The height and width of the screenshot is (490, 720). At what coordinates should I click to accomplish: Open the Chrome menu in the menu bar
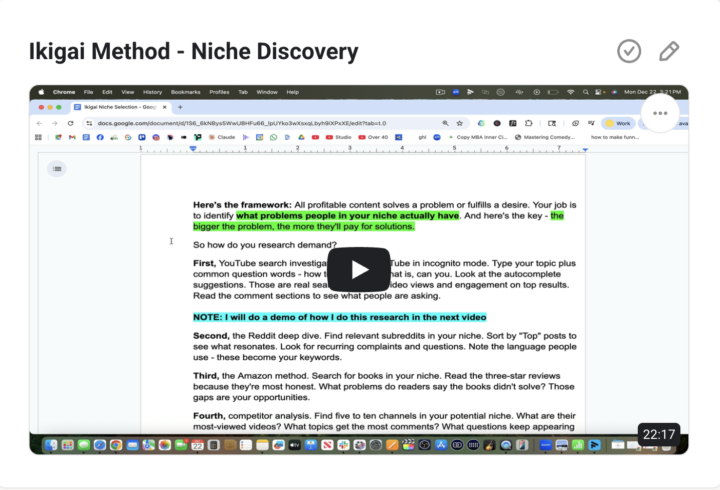click(64, 92)
